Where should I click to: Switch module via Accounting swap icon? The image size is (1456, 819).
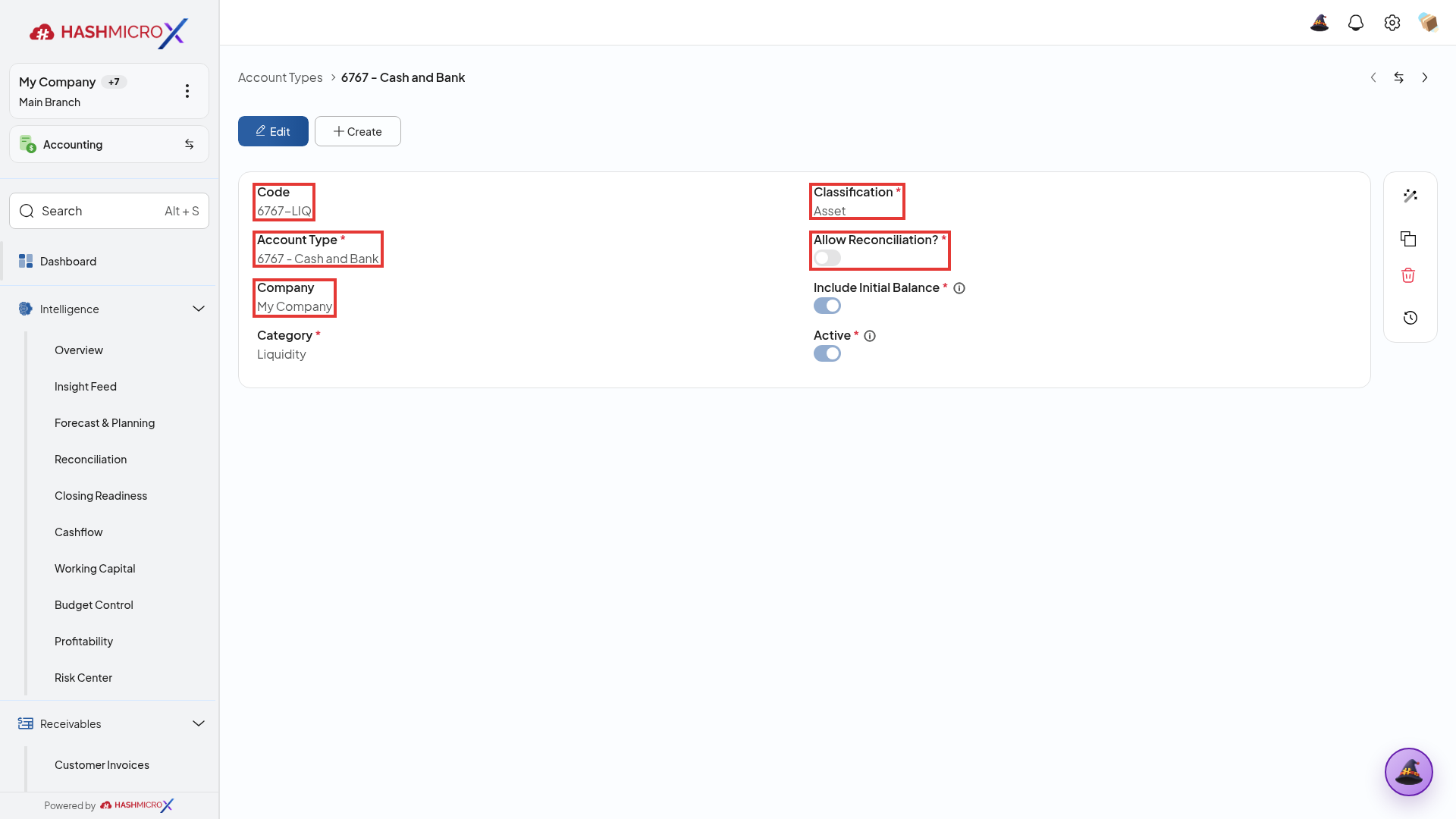(190, 144)
